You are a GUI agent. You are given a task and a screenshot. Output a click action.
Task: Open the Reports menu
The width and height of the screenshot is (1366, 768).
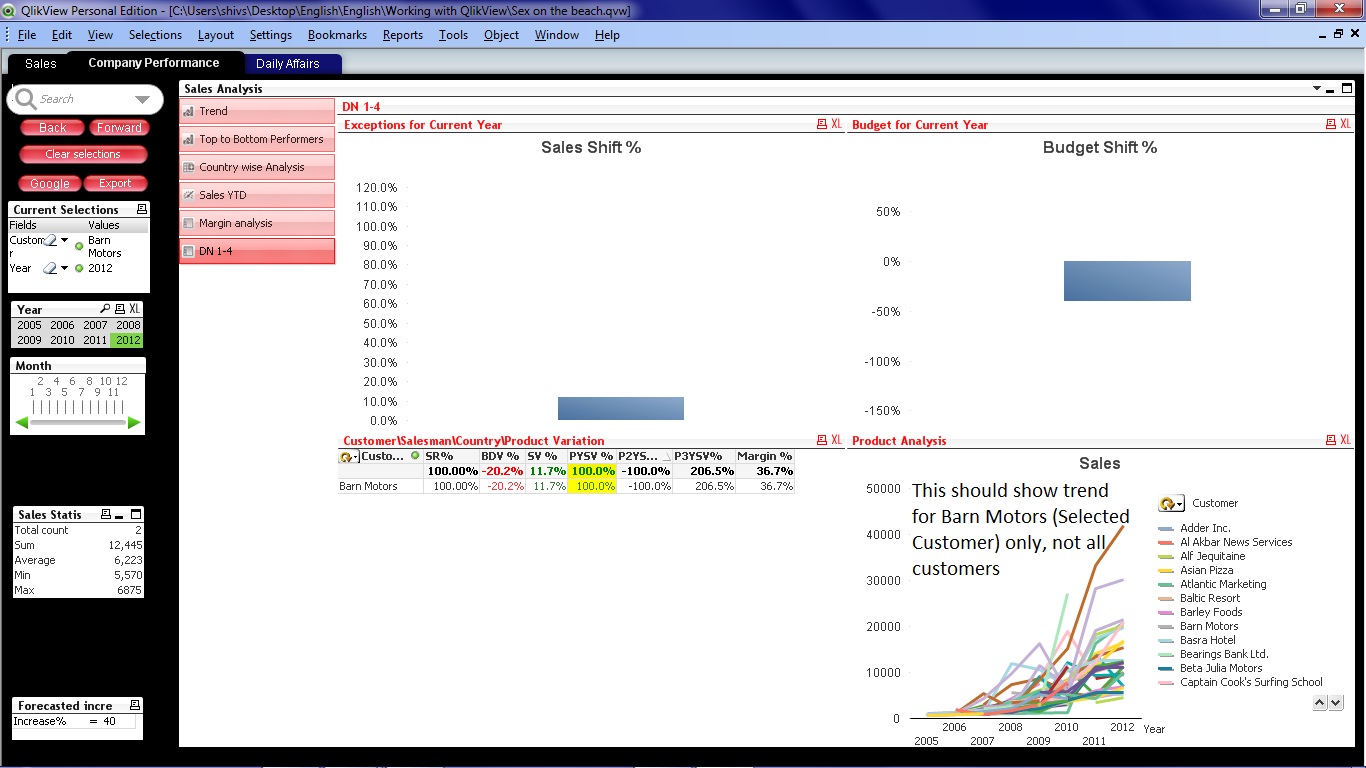[x=403, y=34]
